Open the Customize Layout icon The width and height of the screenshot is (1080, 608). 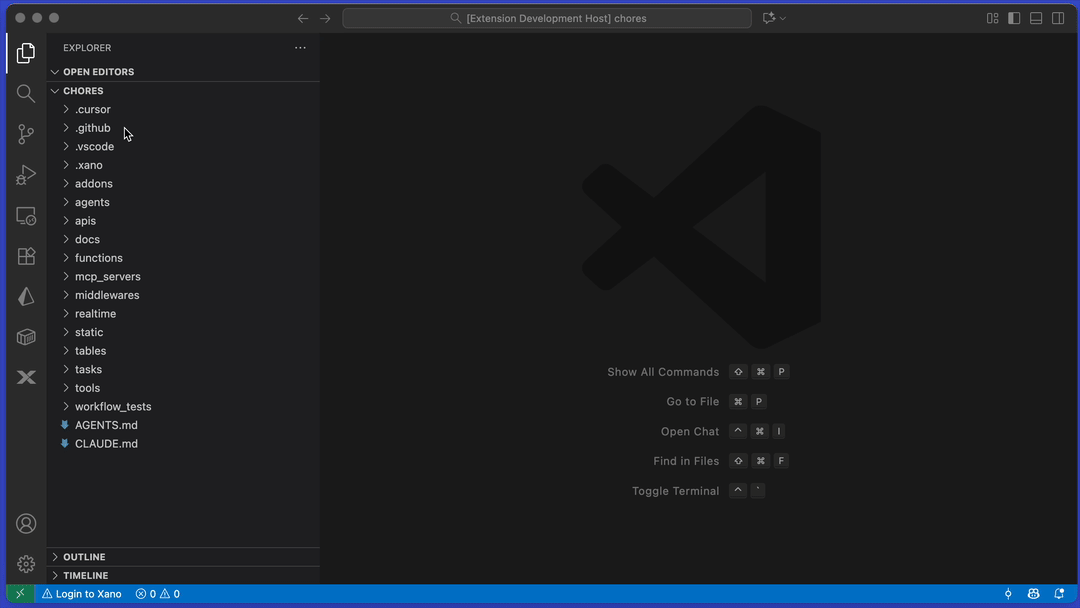[x=993, y=19]
